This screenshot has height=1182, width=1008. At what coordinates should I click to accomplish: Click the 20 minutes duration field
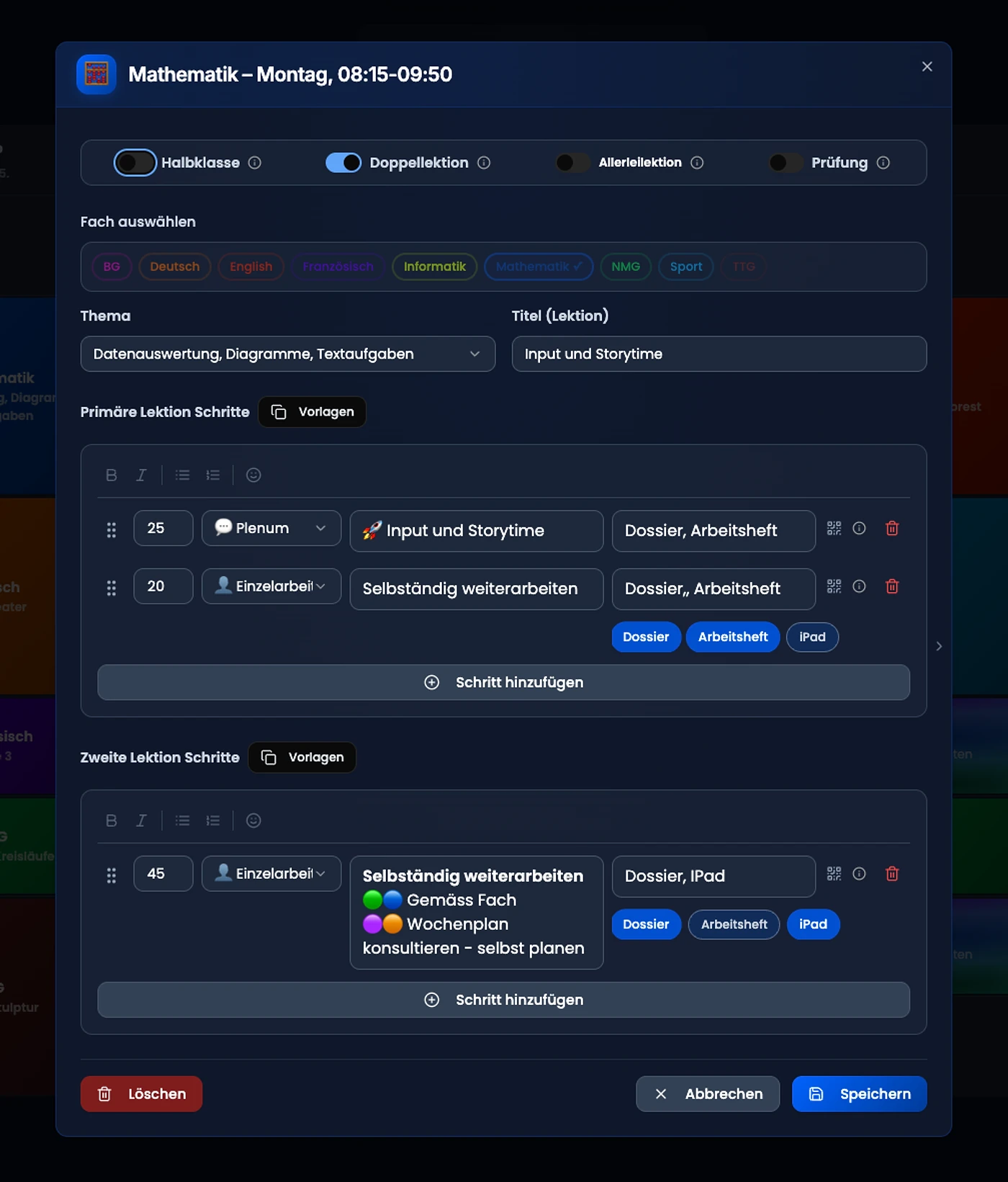click(163, 586)
